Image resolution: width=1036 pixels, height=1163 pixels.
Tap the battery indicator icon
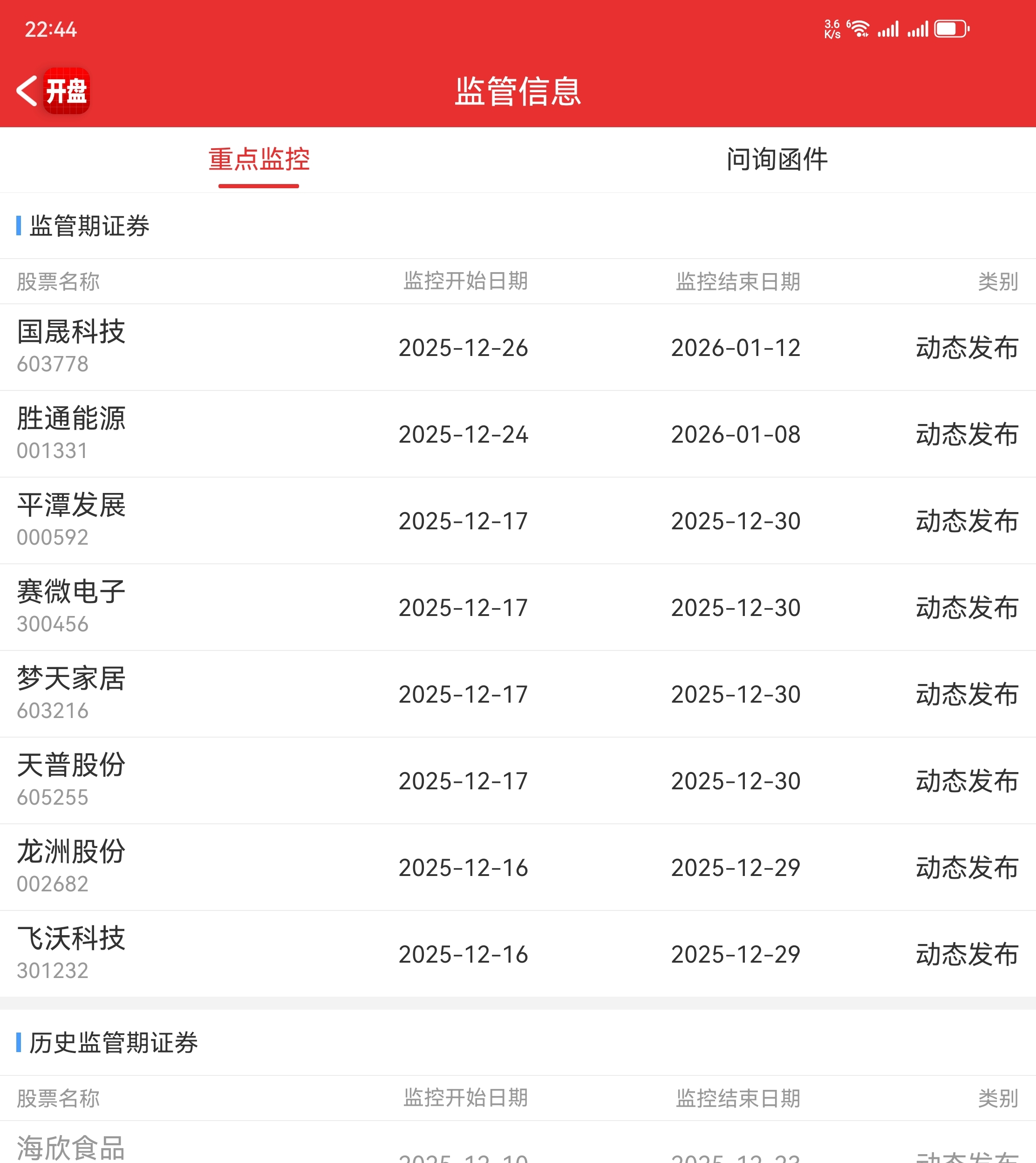coord(952,28)
